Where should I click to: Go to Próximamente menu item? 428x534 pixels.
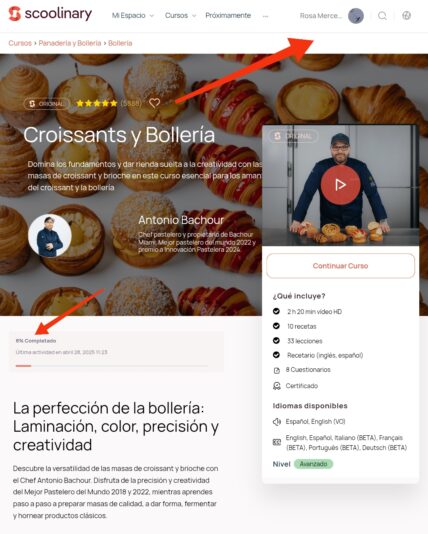click(228, 16)
